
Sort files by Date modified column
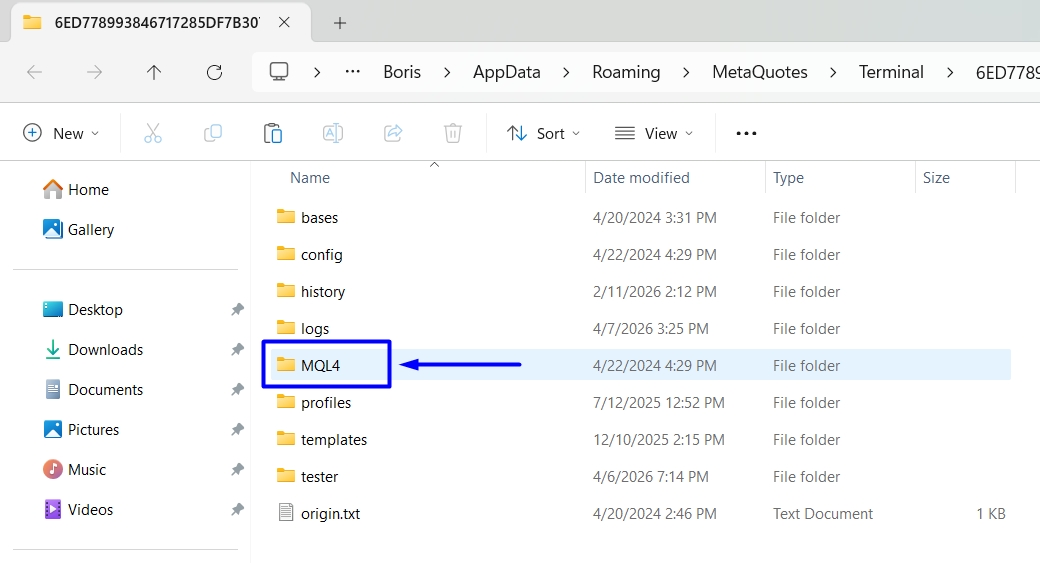point(641,178)
